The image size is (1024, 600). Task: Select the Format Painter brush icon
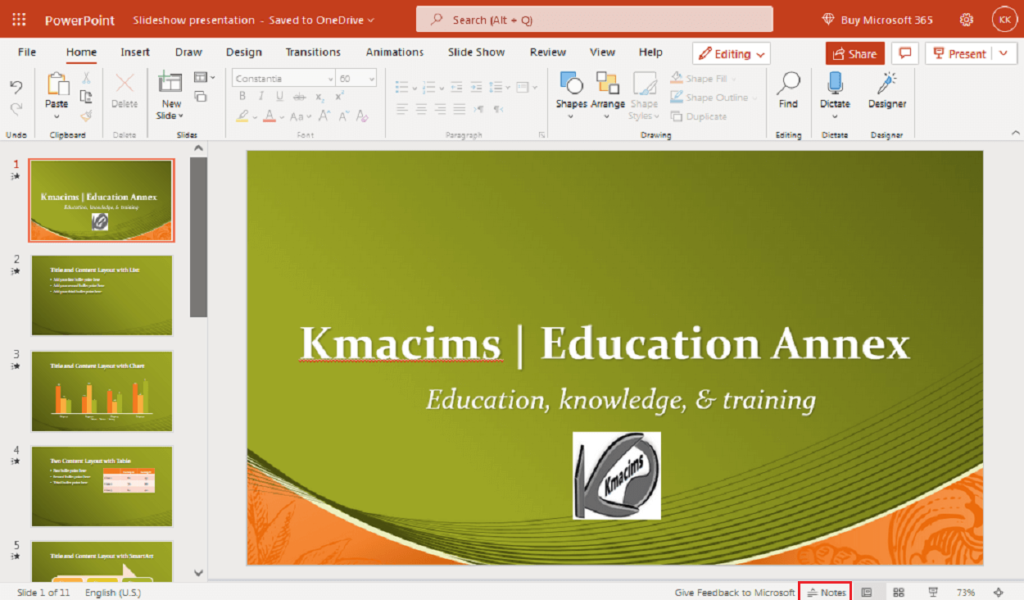(86, 116)
